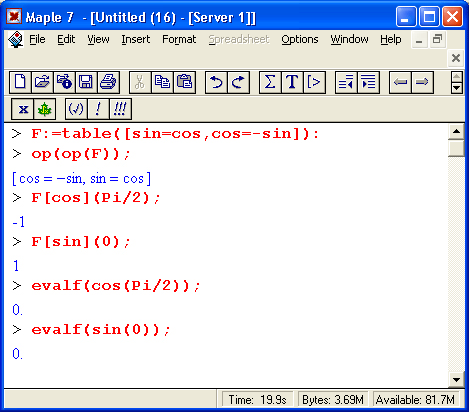
Task: Click the worksheet scrollbar down arrow
Action: (456, 379)
